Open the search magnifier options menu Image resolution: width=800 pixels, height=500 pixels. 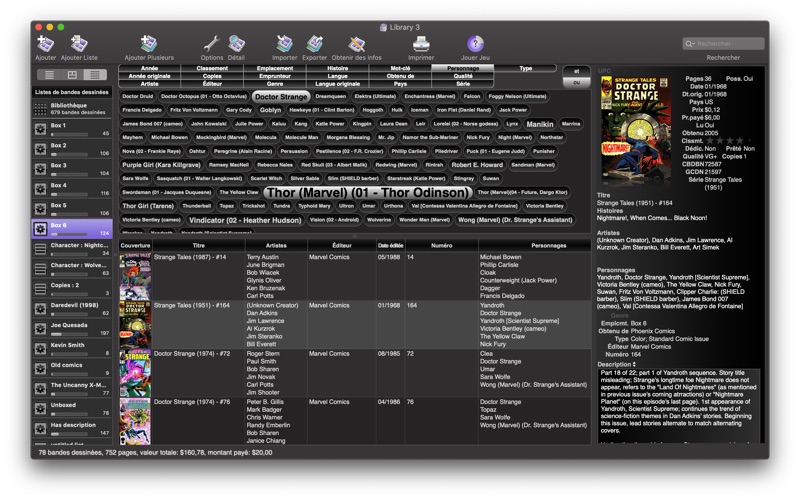point(690,44)
